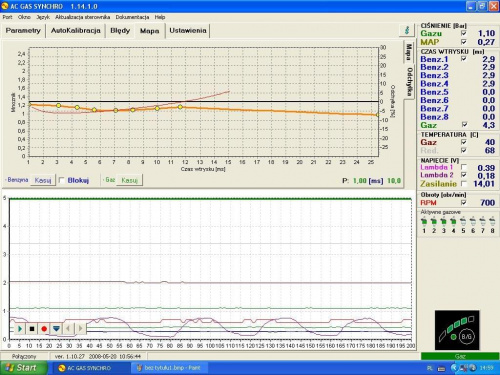This screenshot has width=500, height=375.
Task: Click the Zasilanie value 14,01
Action: coord(484,183)
